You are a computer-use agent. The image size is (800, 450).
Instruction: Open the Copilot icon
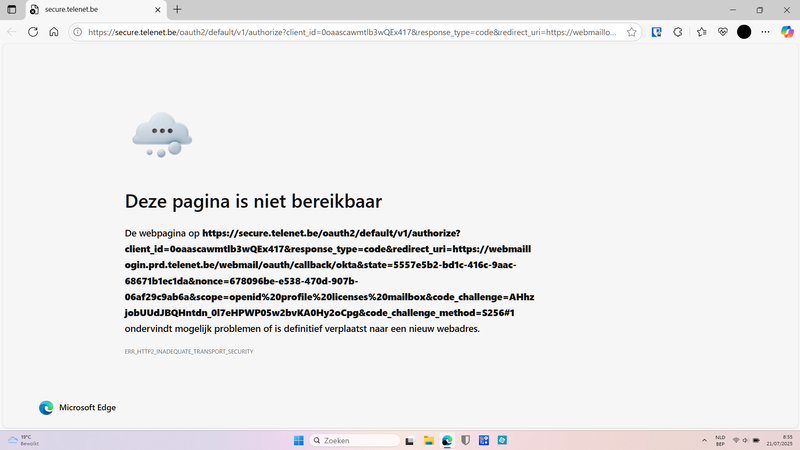click(787, 32)
